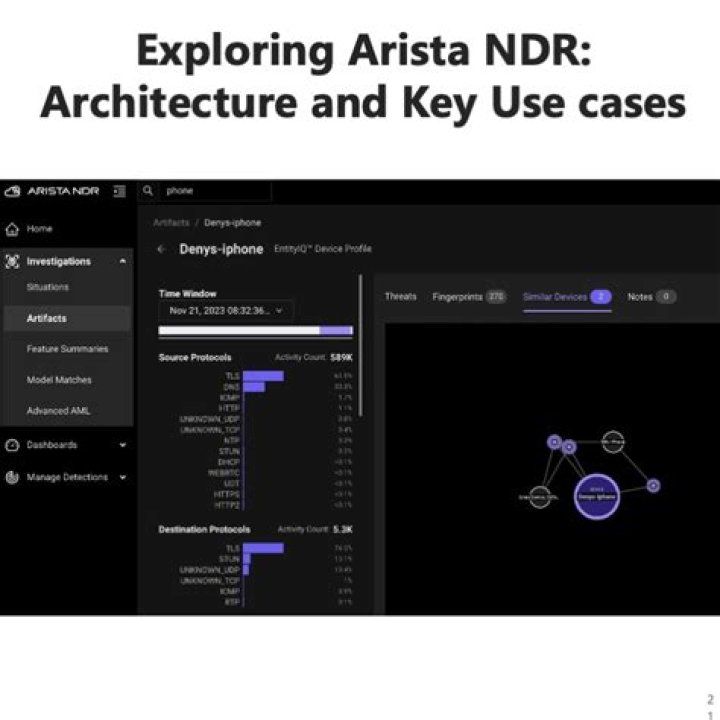Click 'EntityIQ Device Profile' label
The height and width of the screenshot is (720, 720).
[x=323, y=249]
